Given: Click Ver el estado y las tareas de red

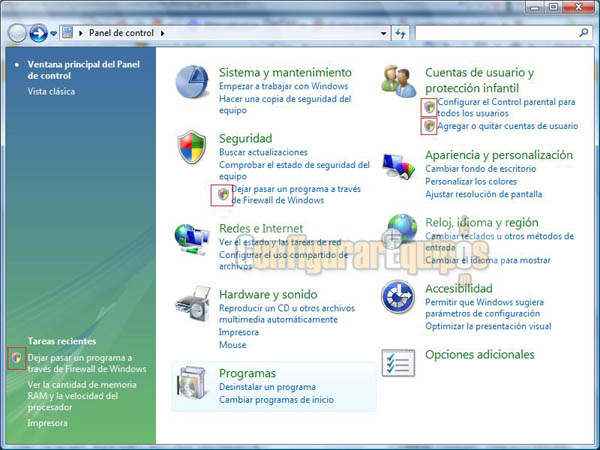Looking at the screenshot, I should tap(280, 242).
